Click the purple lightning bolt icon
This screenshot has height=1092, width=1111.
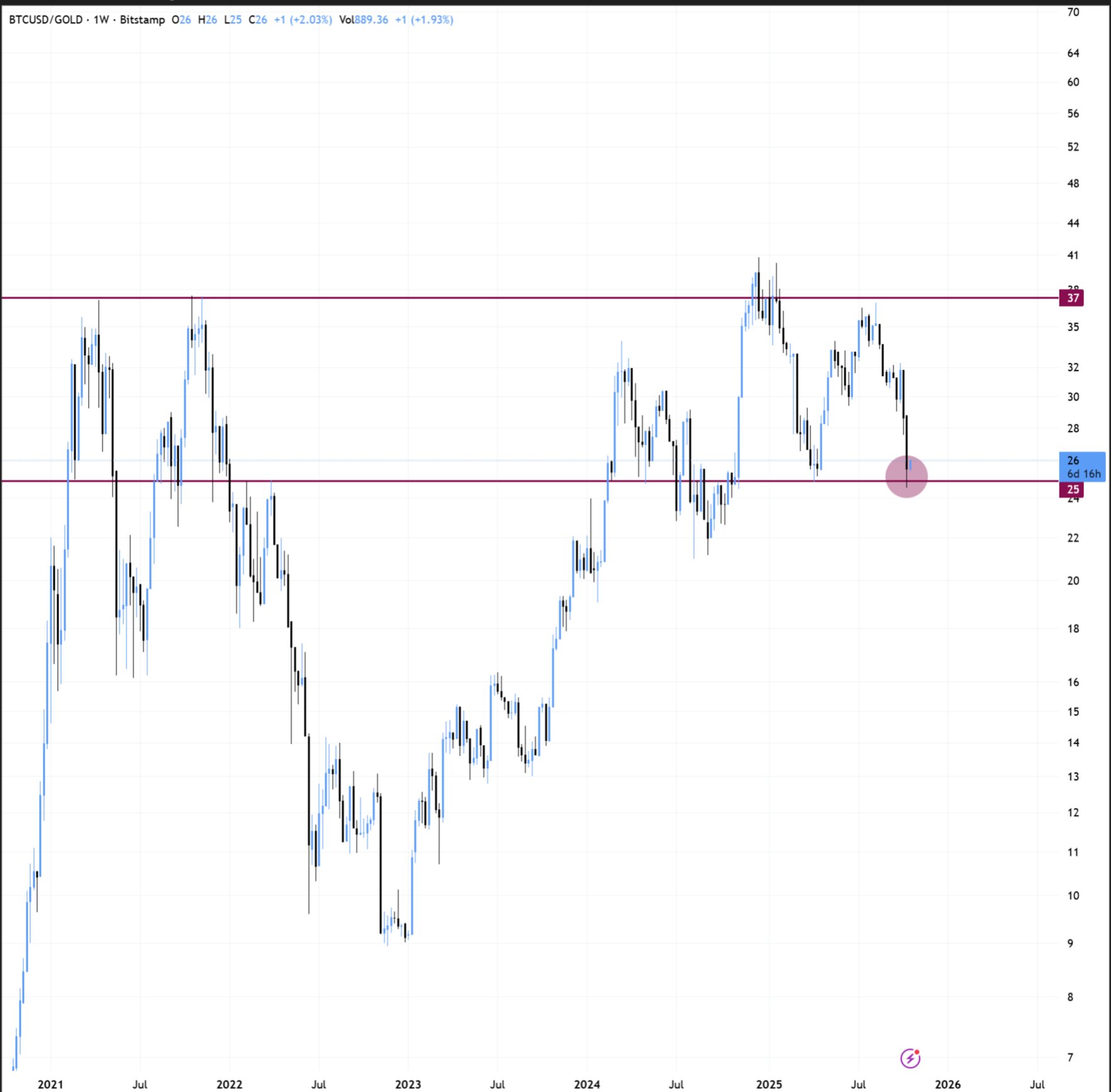click(x=910, y=1059)
